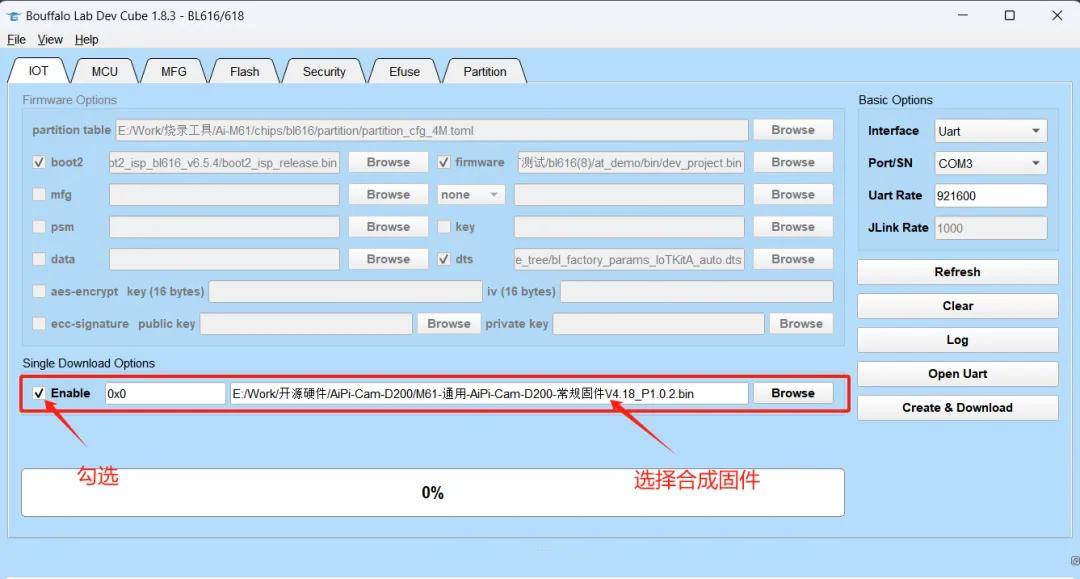This screenshot has width=1080, height=579.
Task: Enable the psm checkbox
Action: (39, 227)
